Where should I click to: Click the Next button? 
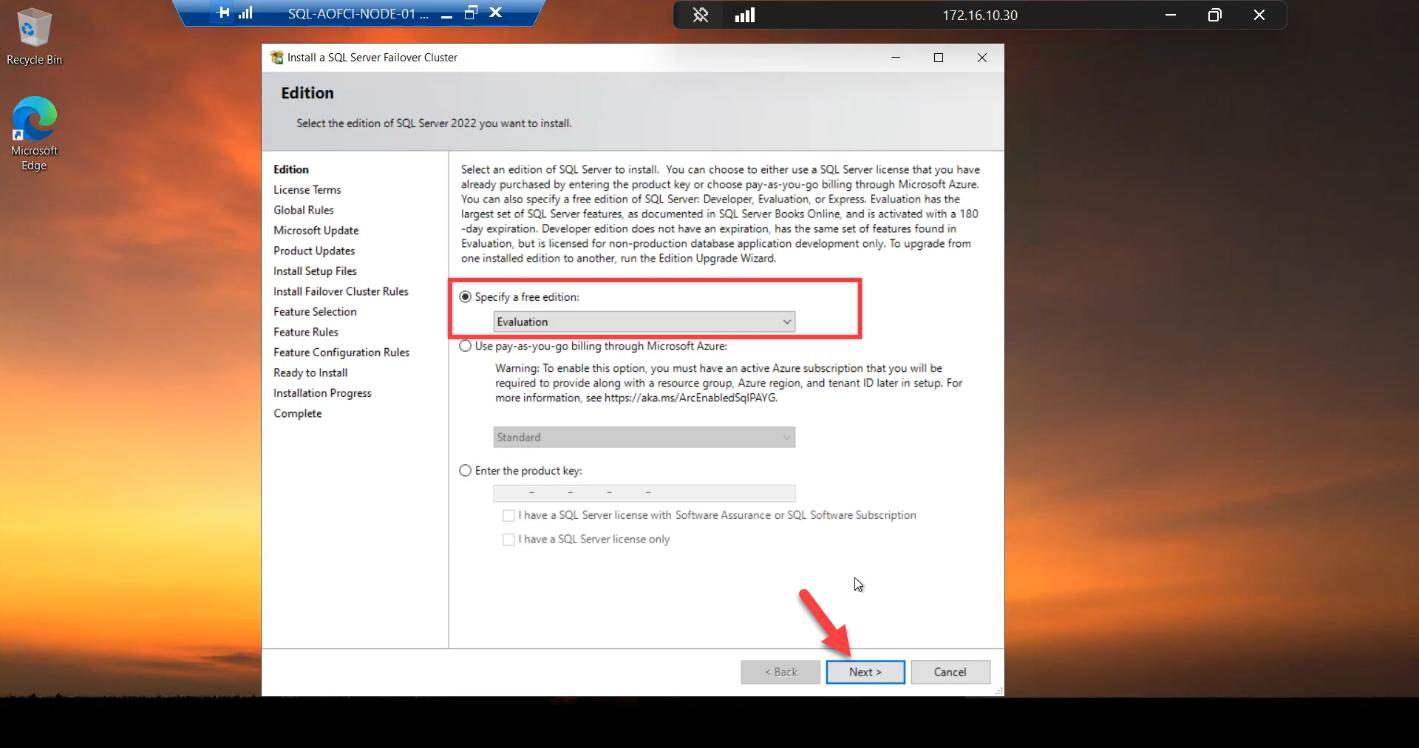click(x=865, y=672)
